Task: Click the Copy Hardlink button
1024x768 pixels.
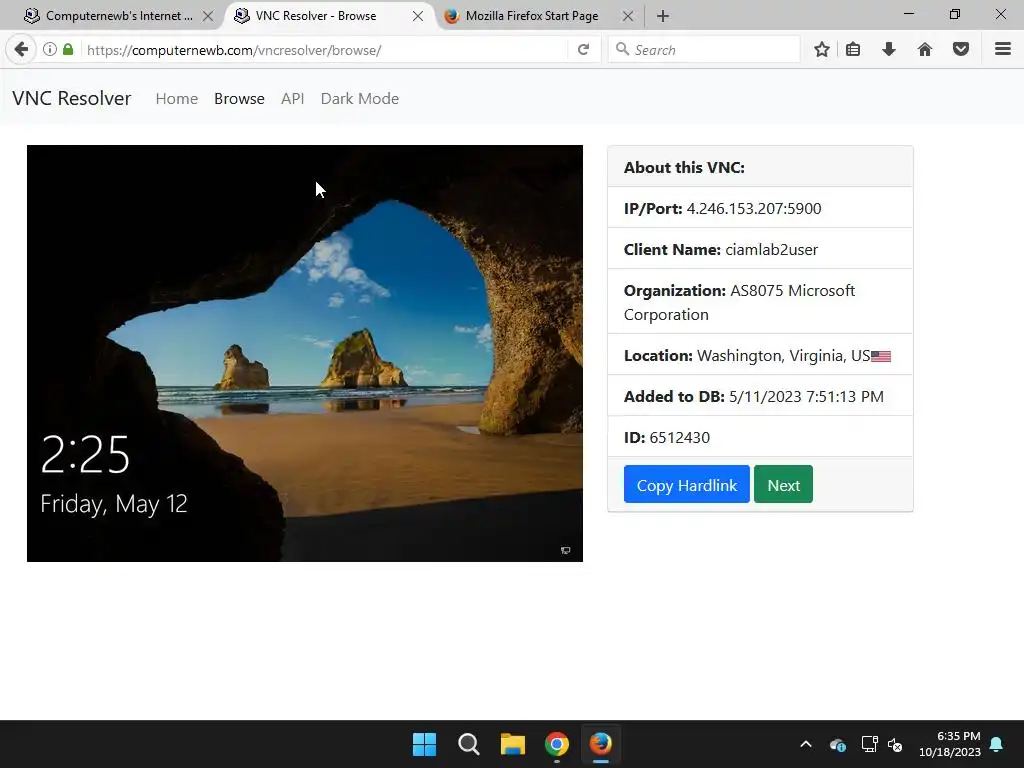Action: (686, 485)
